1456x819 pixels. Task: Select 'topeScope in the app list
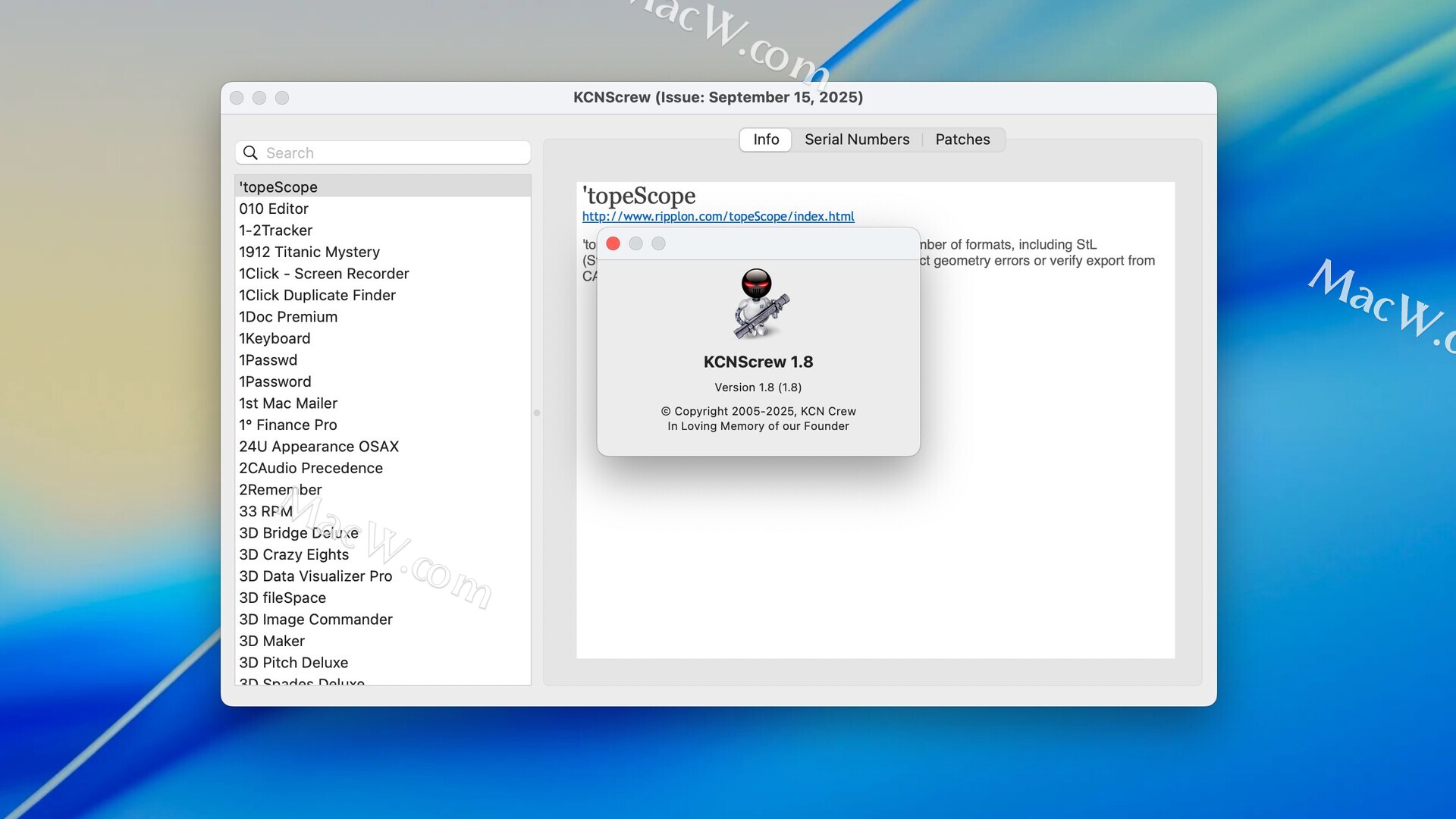coord(383,187)
